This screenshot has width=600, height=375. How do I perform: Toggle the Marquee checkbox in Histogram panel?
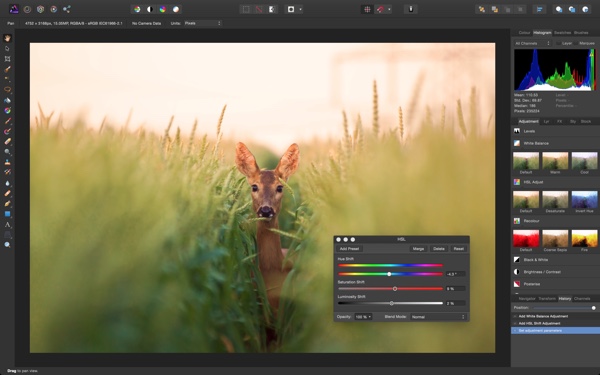576,43
